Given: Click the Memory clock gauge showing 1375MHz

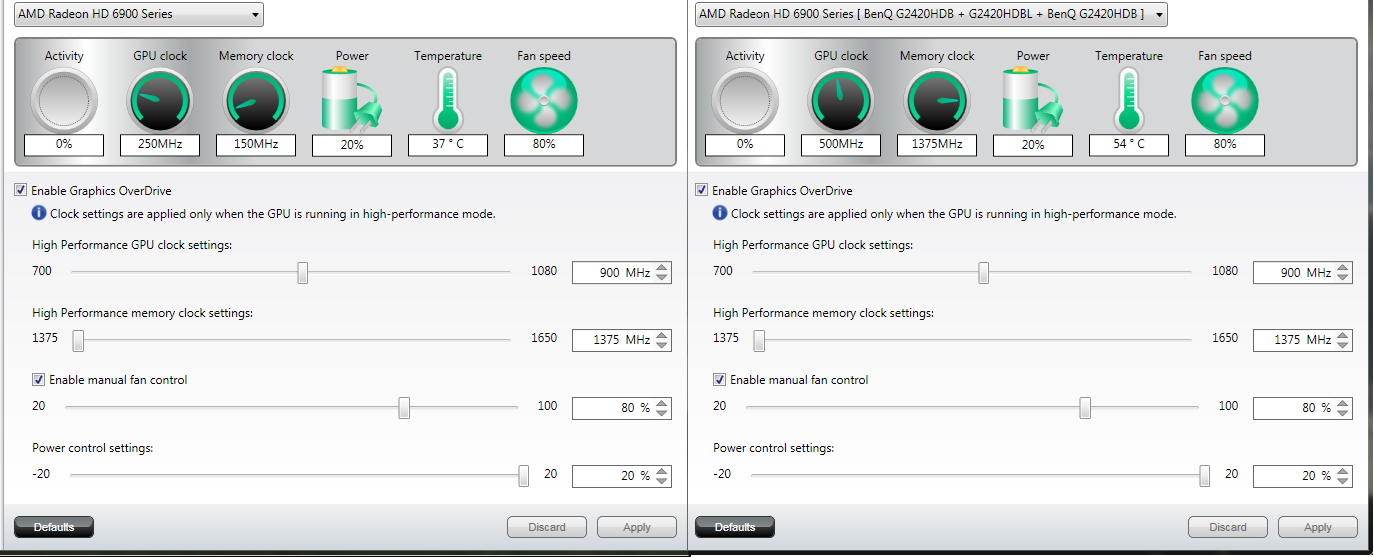Looking at the screenshot, I should click(937, 100).
